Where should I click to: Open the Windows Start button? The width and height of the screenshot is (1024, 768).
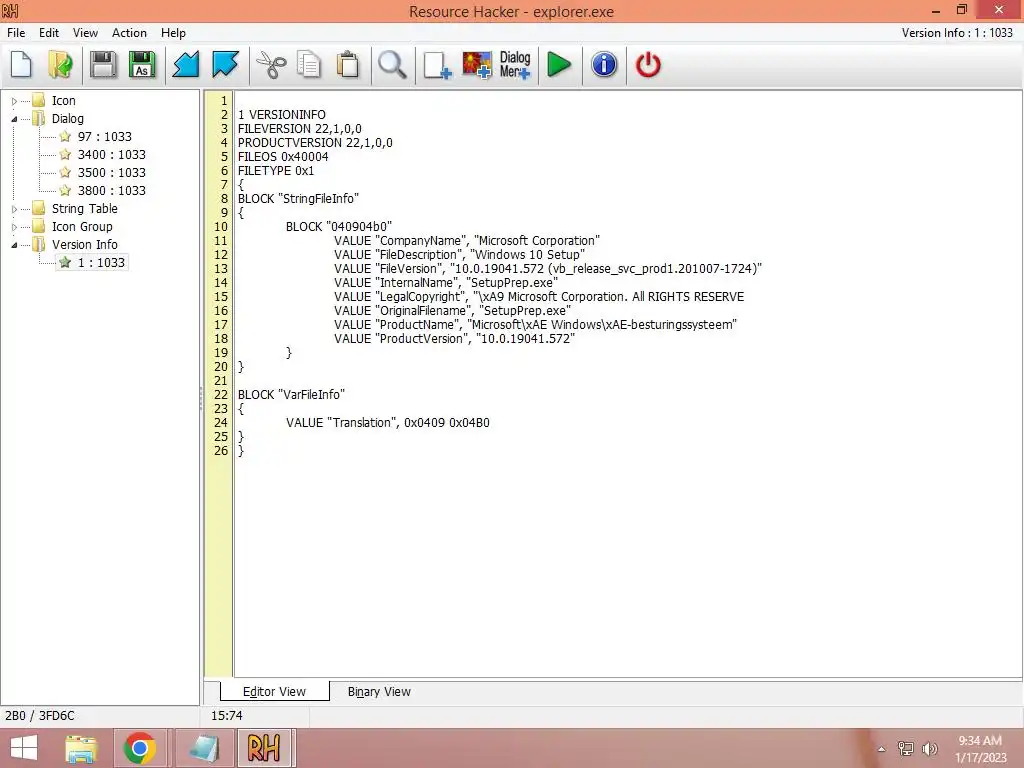coord(24,748)
